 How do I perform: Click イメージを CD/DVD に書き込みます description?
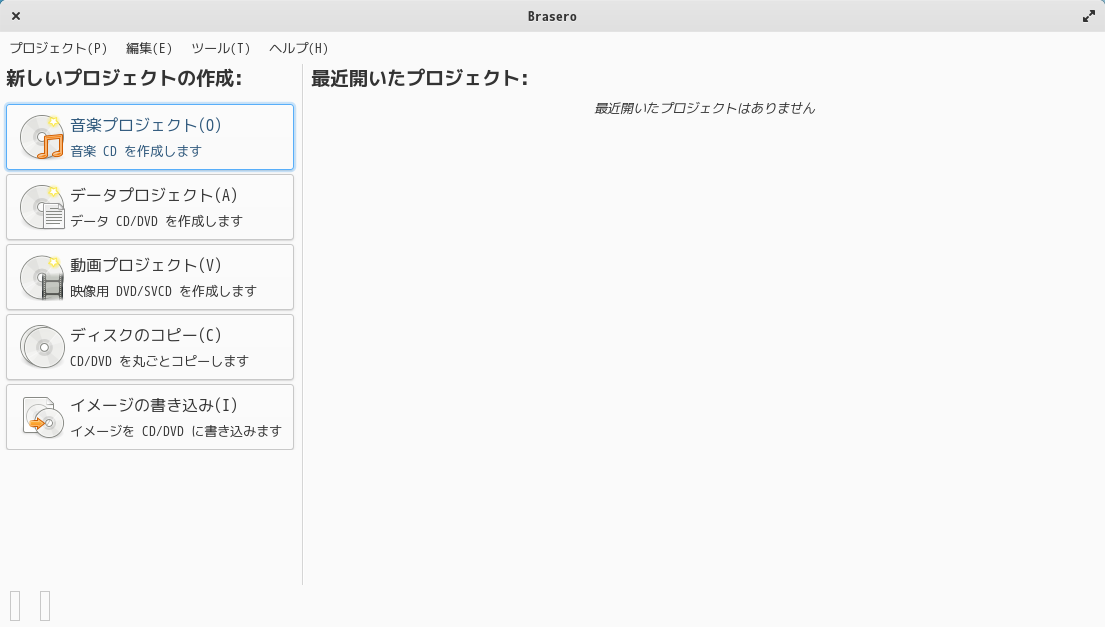pos(176,430)
